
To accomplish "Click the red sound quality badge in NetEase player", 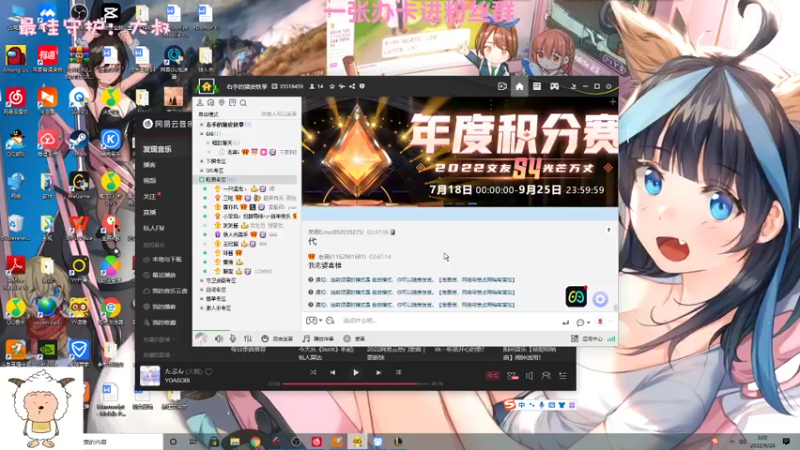I will click(492, 376).
